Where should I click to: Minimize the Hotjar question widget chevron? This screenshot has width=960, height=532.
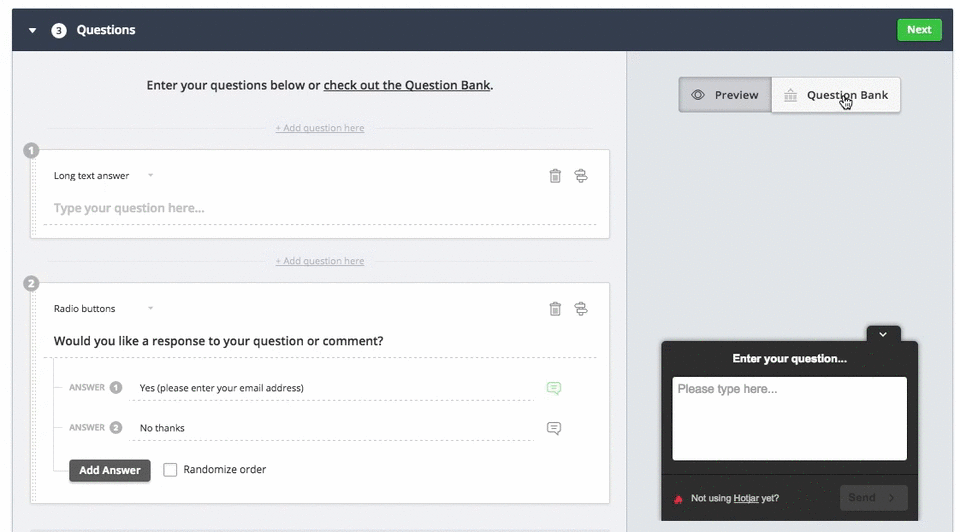(883, 334)
